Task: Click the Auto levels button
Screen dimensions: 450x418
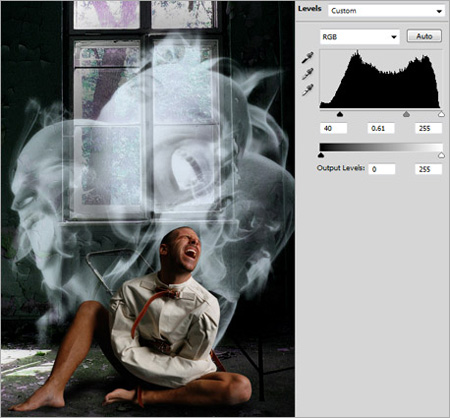Action: tap(424, 36)
